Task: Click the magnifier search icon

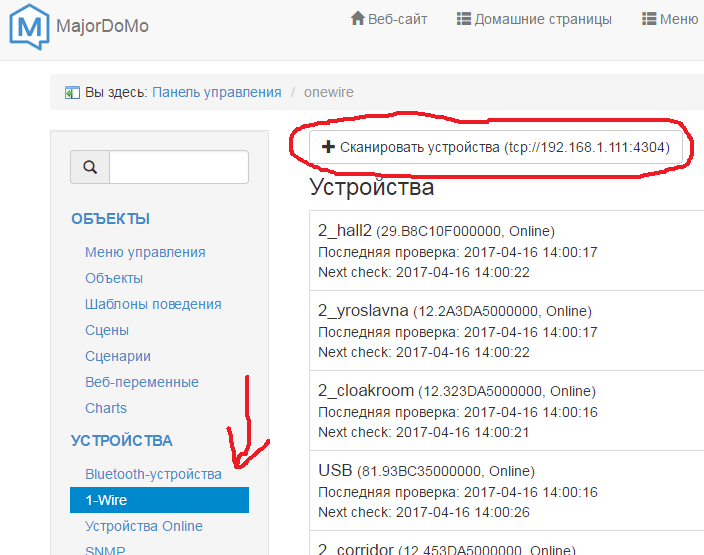Action: (x=90, y=167)
